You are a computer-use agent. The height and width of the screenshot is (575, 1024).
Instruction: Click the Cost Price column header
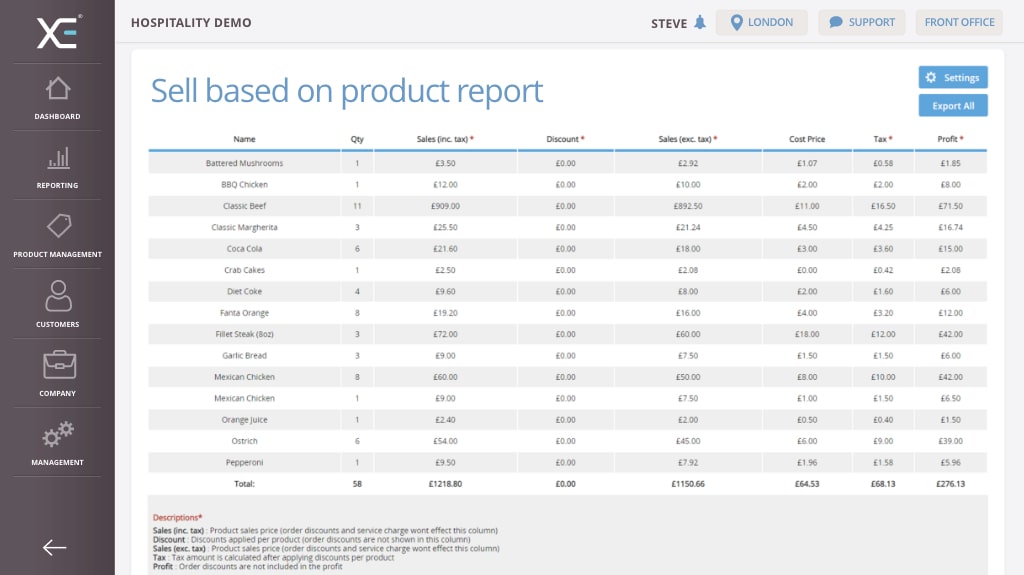tap(807, 139)
